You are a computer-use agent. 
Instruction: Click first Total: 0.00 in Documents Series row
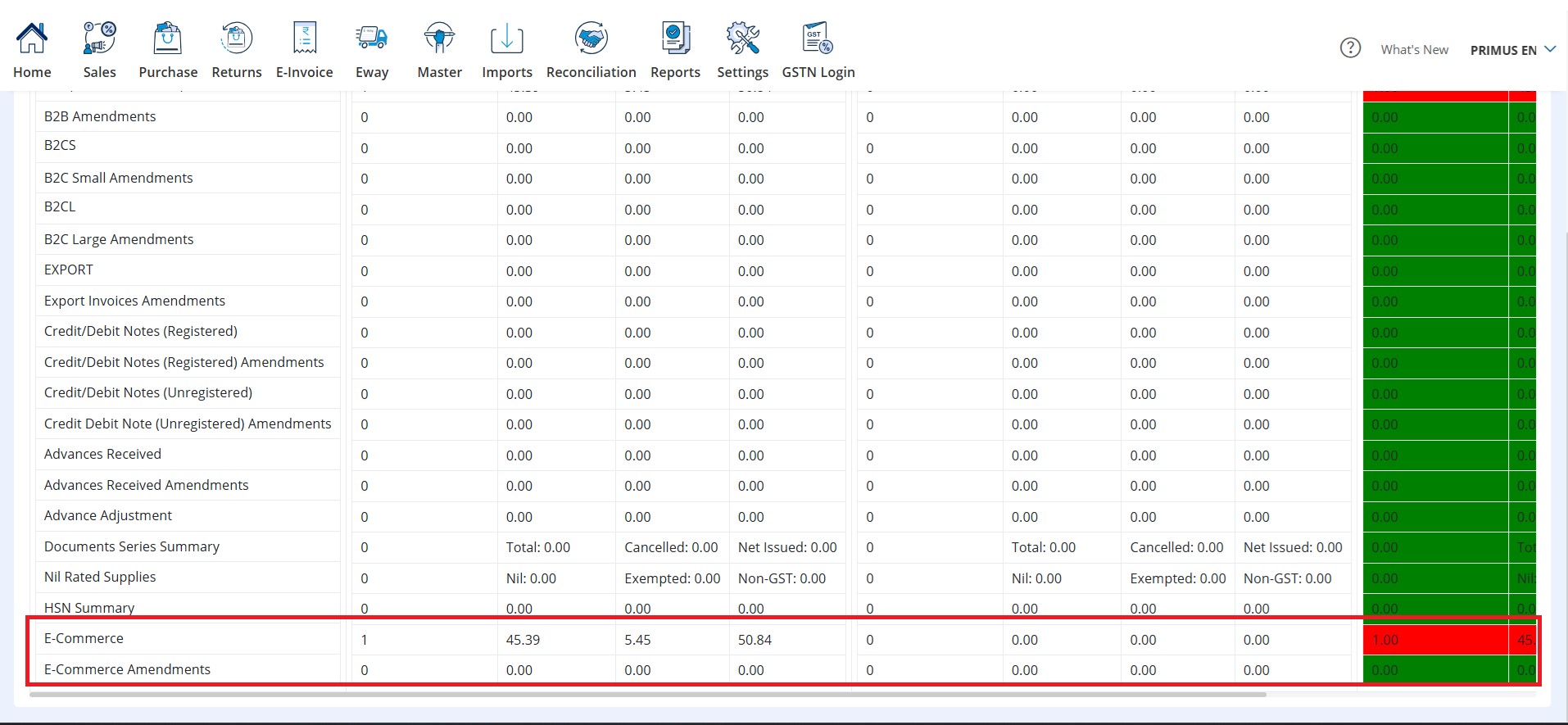[x=538, y=547]
